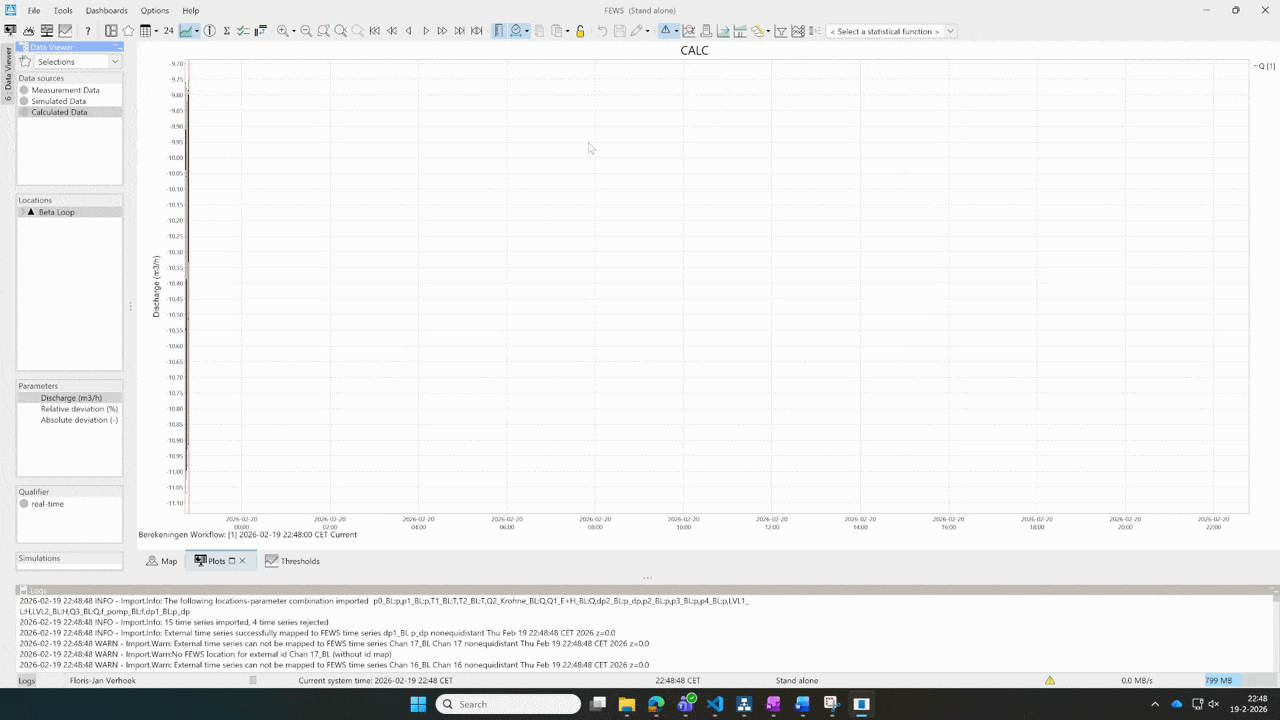Open the Tools menu
The width and height of the screenshot is (1280, 720).
click(x=63, y=10)
